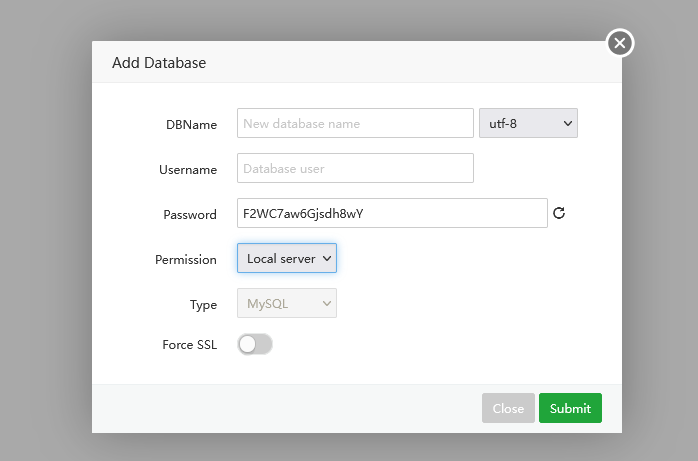Regenerate the password using the refresh icon
The image size is (698, 461).
(x=559, y=213)
